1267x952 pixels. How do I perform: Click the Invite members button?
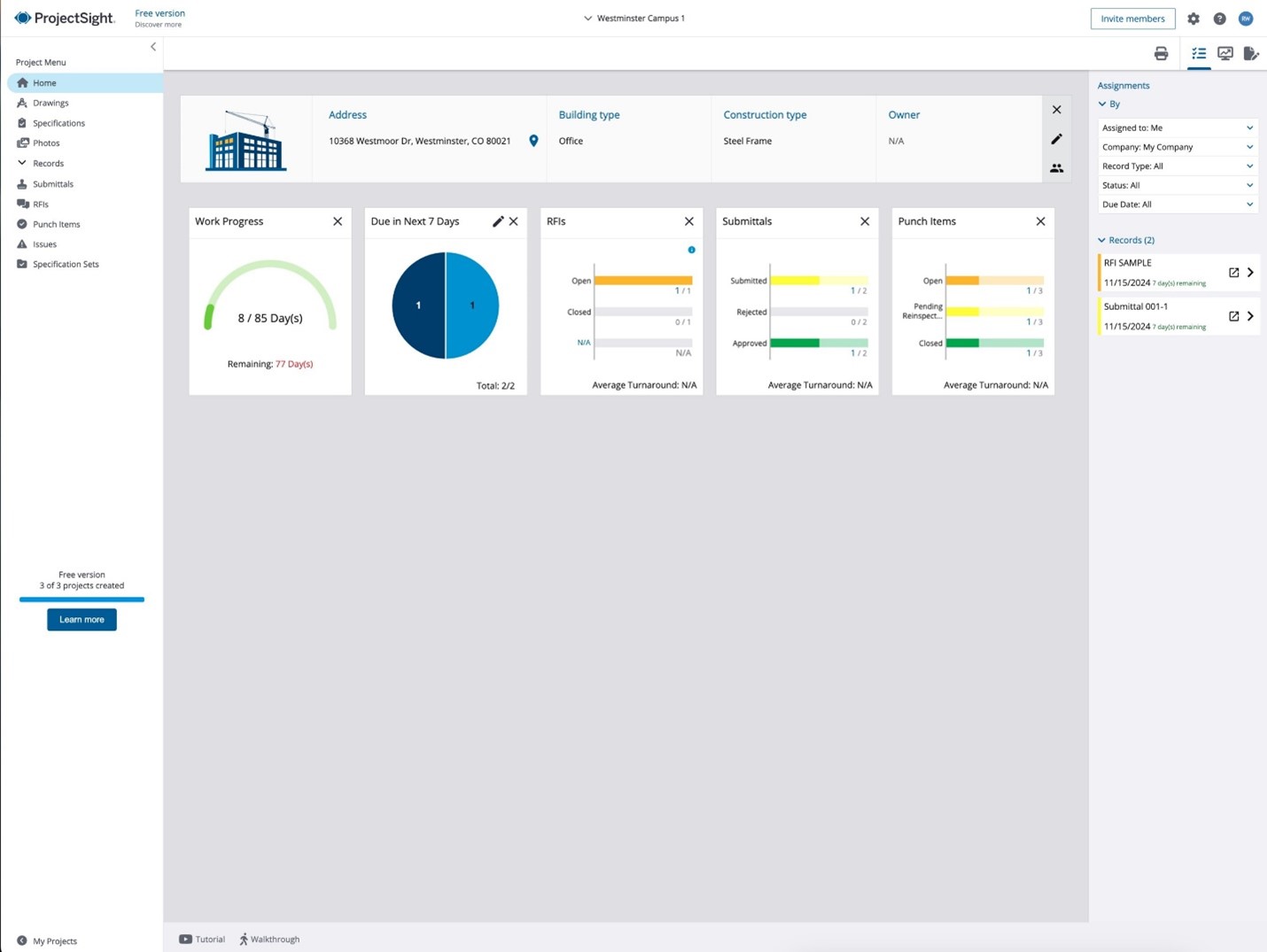tap(1132, 18)
